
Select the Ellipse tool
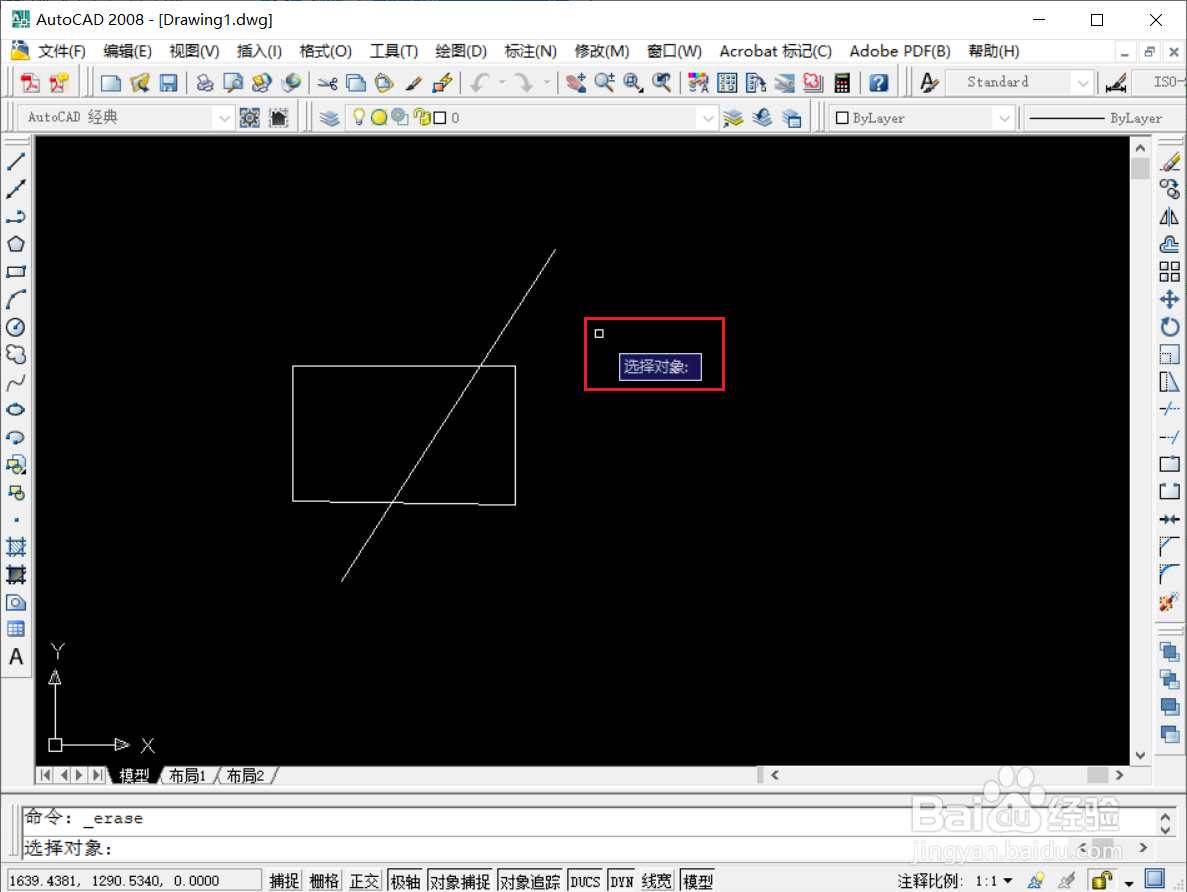[16, 410]
